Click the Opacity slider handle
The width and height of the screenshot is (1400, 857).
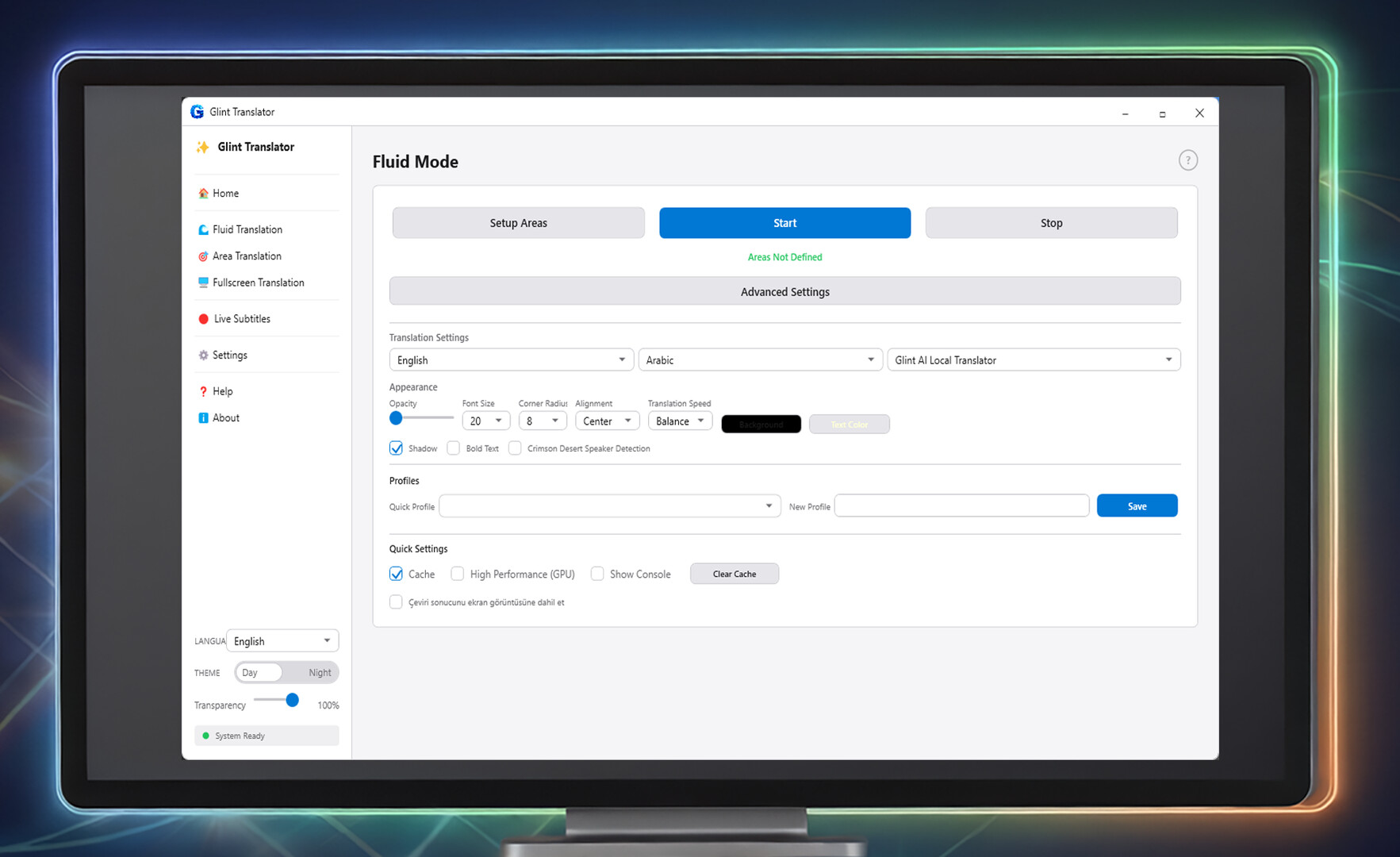pos(396,418)
